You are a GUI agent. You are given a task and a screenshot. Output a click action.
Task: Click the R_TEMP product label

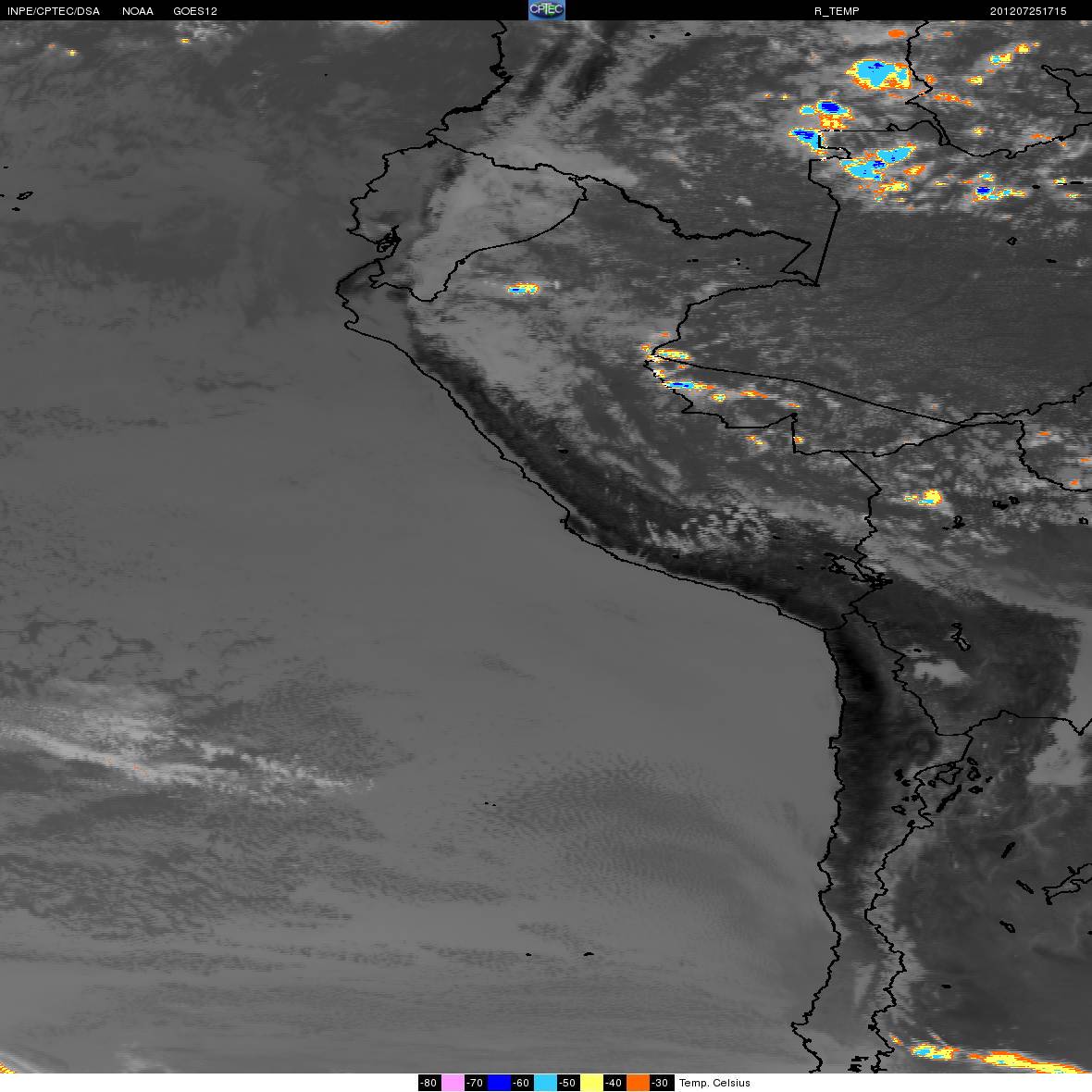pos(837,11)
